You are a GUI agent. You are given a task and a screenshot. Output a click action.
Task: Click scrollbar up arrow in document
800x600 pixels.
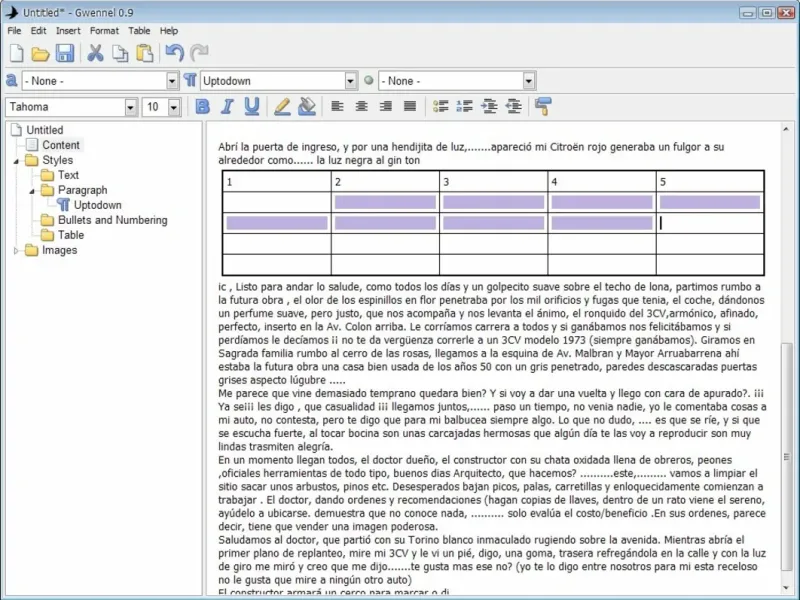786,130
